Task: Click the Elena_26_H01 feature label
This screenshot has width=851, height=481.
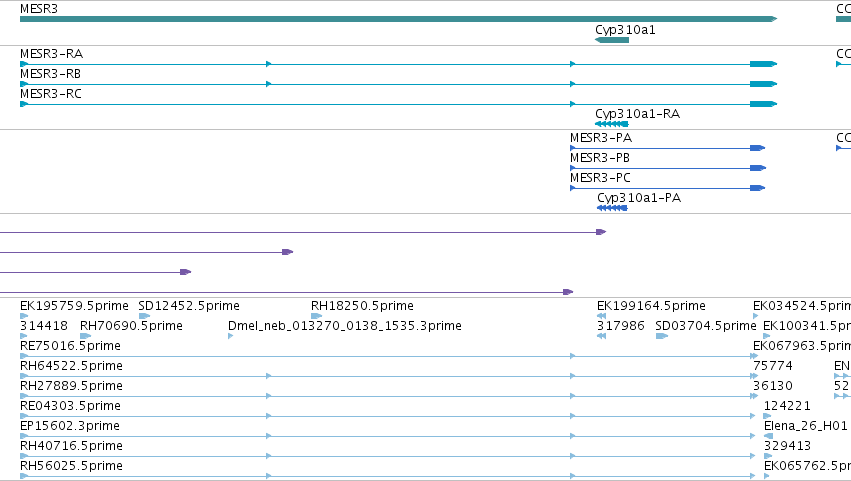Action: point(805,427)
